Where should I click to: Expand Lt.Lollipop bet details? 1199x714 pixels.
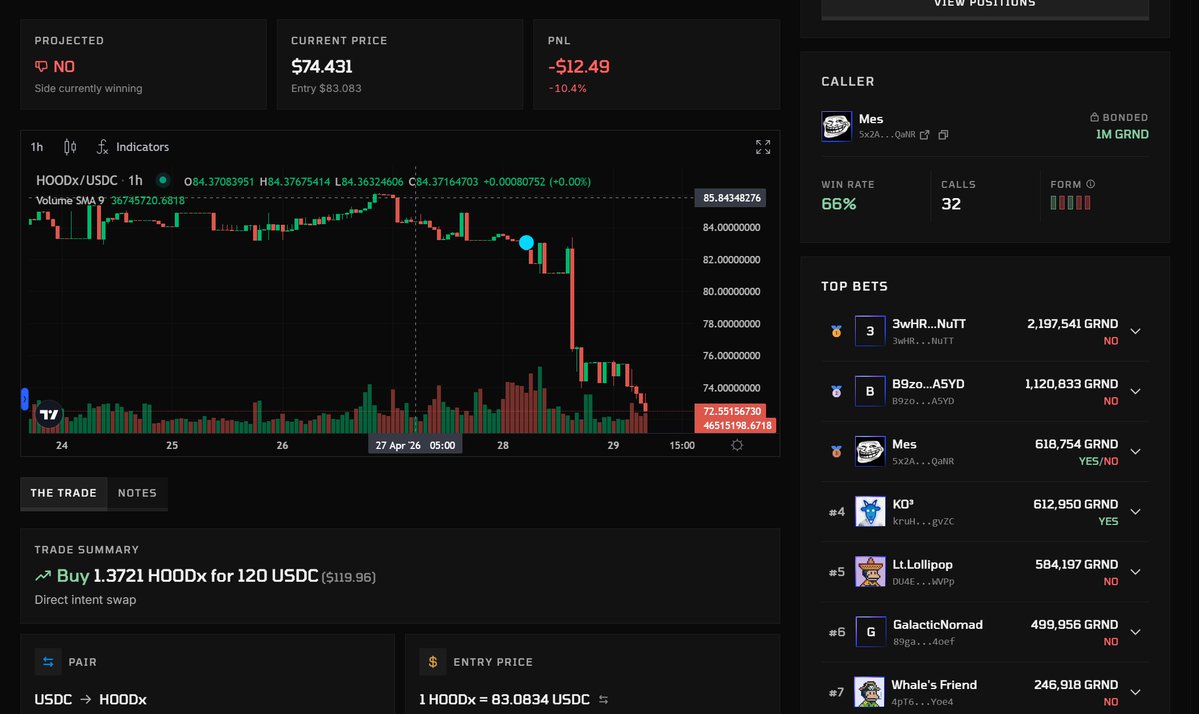[1136, 572]
